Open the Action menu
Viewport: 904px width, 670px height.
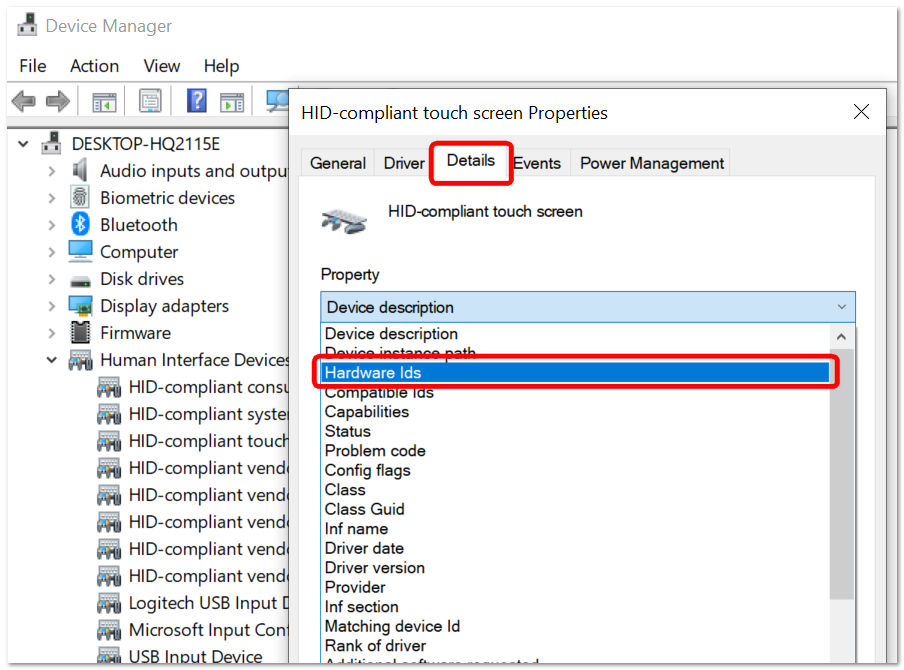(95, 66)
